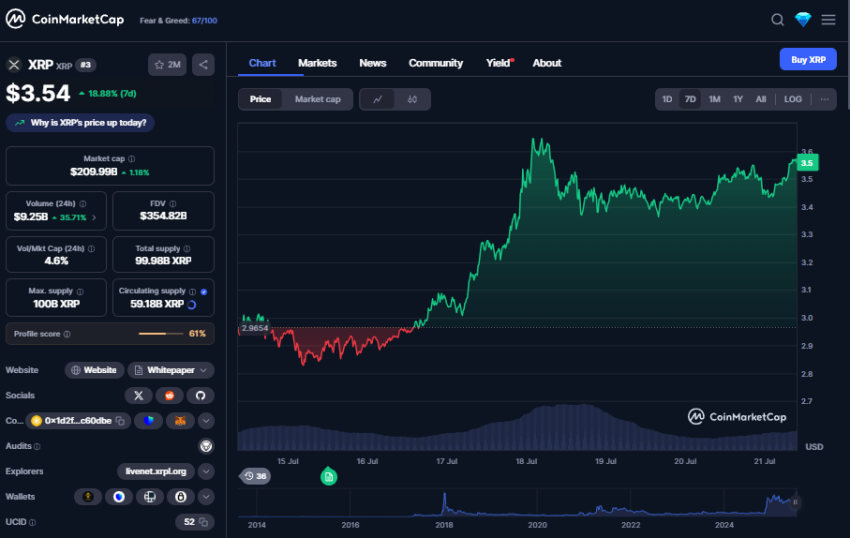850x538 pixels.
Task: Copy the UCID 52 value
Action: pos(203,522)
